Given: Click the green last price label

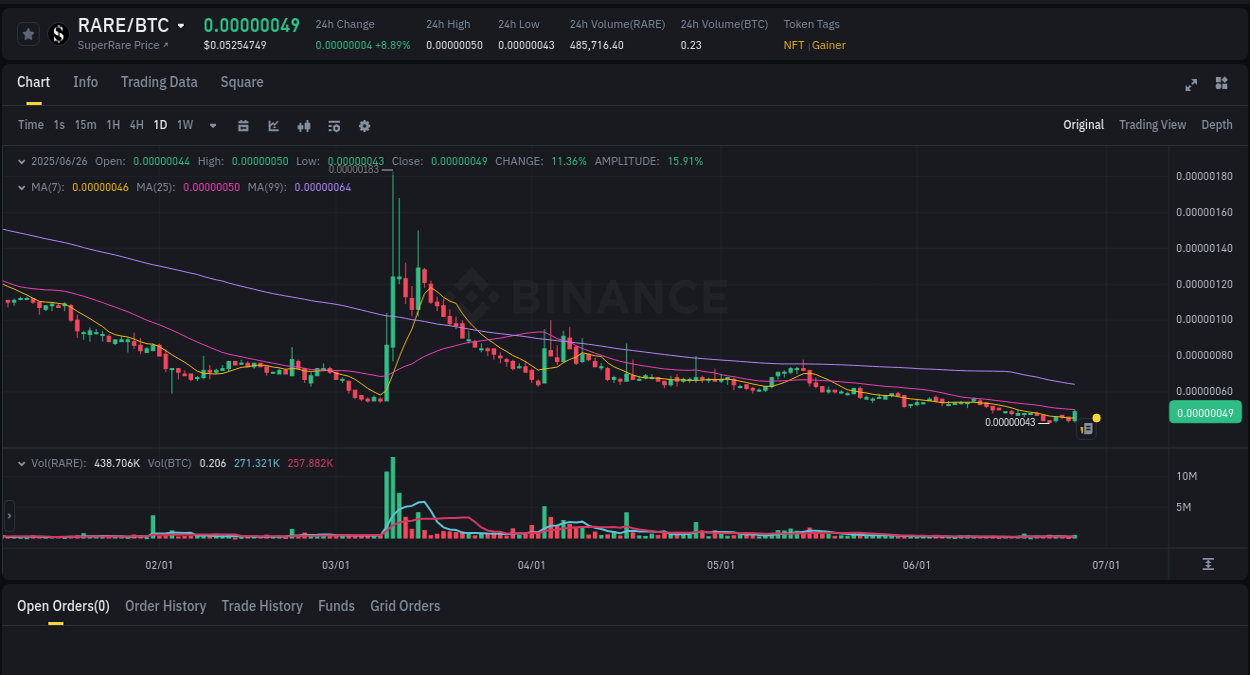Looking at the screenshot, I should (x=1205, y=412).
